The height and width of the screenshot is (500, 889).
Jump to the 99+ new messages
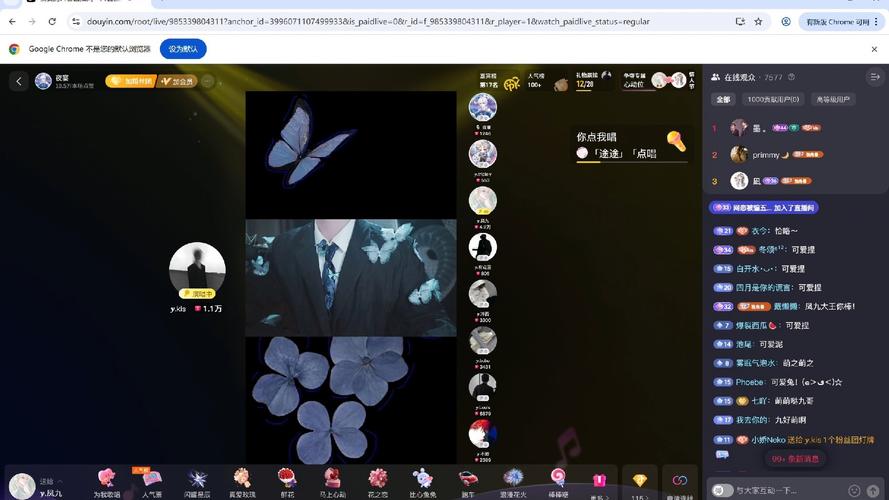[796, 459]
